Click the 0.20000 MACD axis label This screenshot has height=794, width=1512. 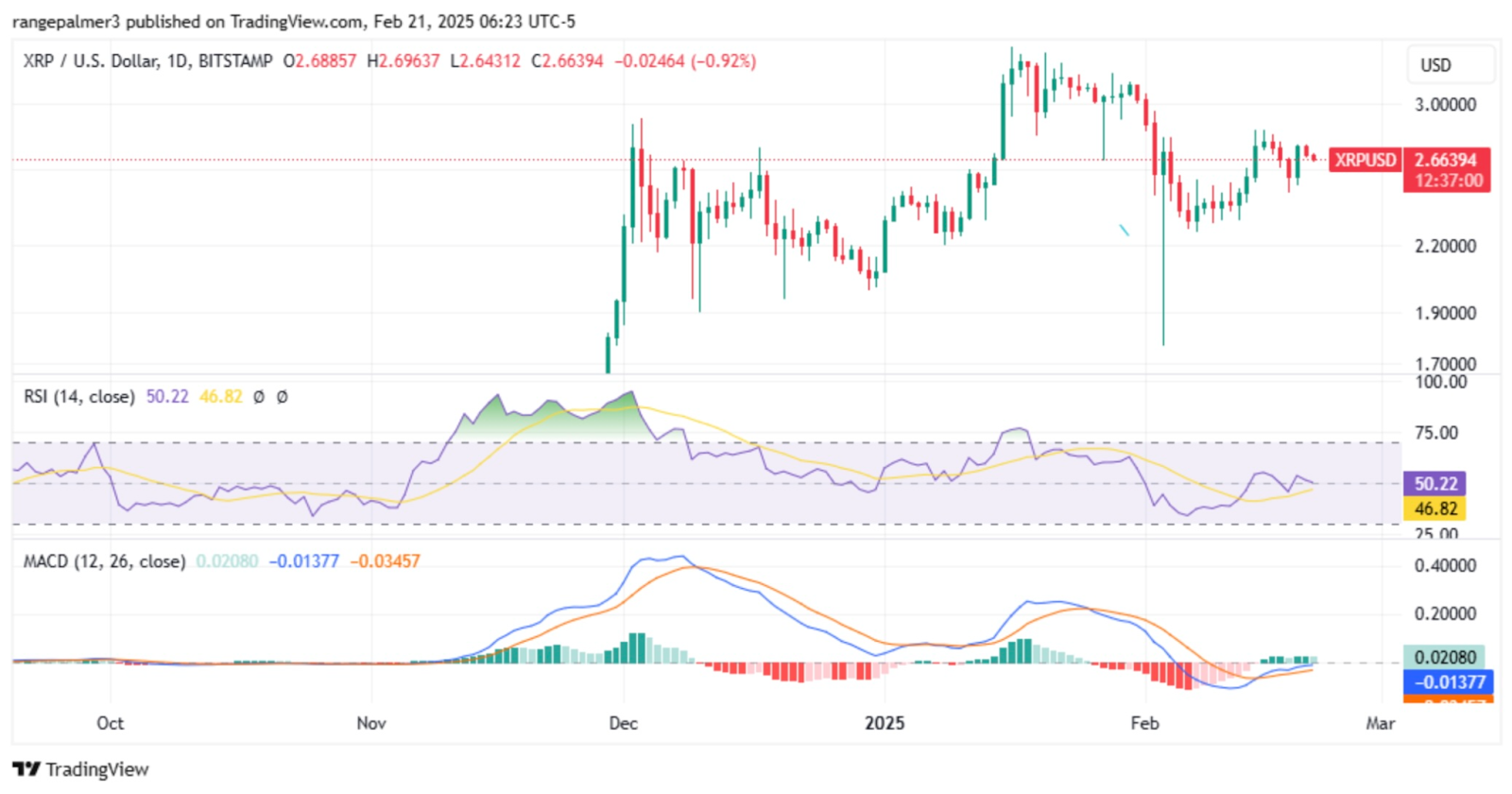pyautogui.click(x=1445, y=614)
